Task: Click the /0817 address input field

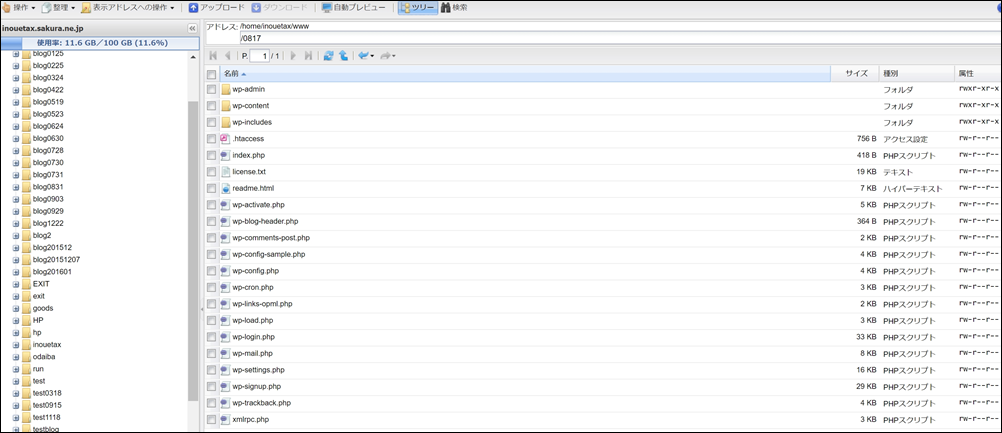Action: 620,38
